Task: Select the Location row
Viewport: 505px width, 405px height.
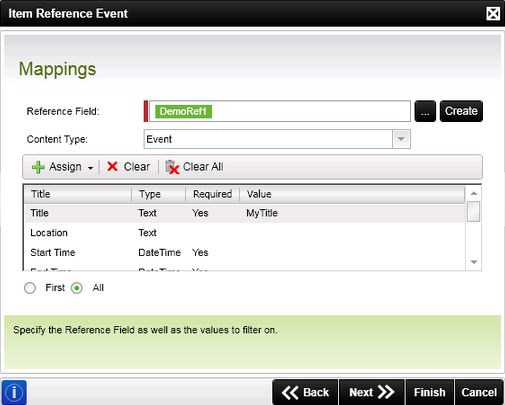Action: click(x=245, y=233)
